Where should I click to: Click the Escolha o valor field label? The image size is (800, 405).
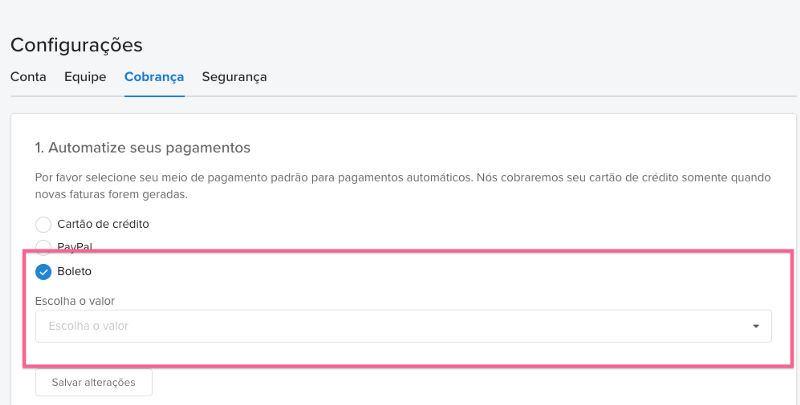[x=74, y=301]
